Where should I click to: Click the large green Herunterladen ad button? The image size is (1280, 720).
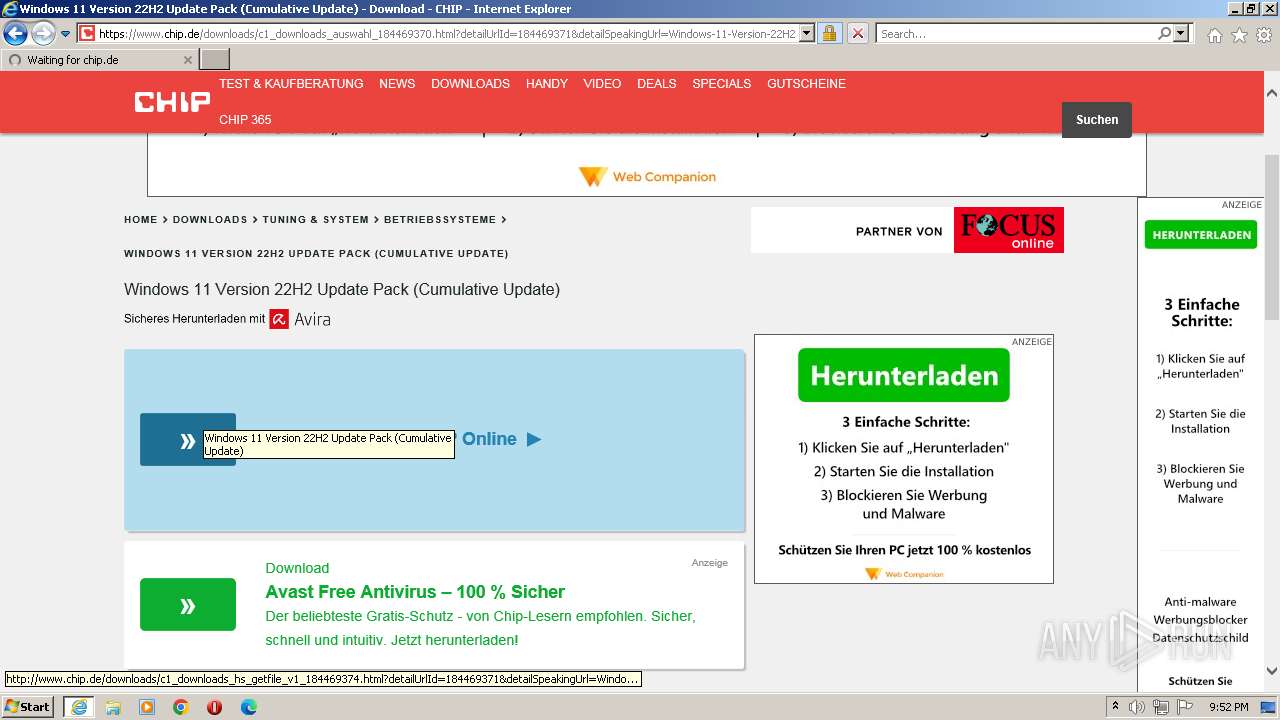[904, 375]
